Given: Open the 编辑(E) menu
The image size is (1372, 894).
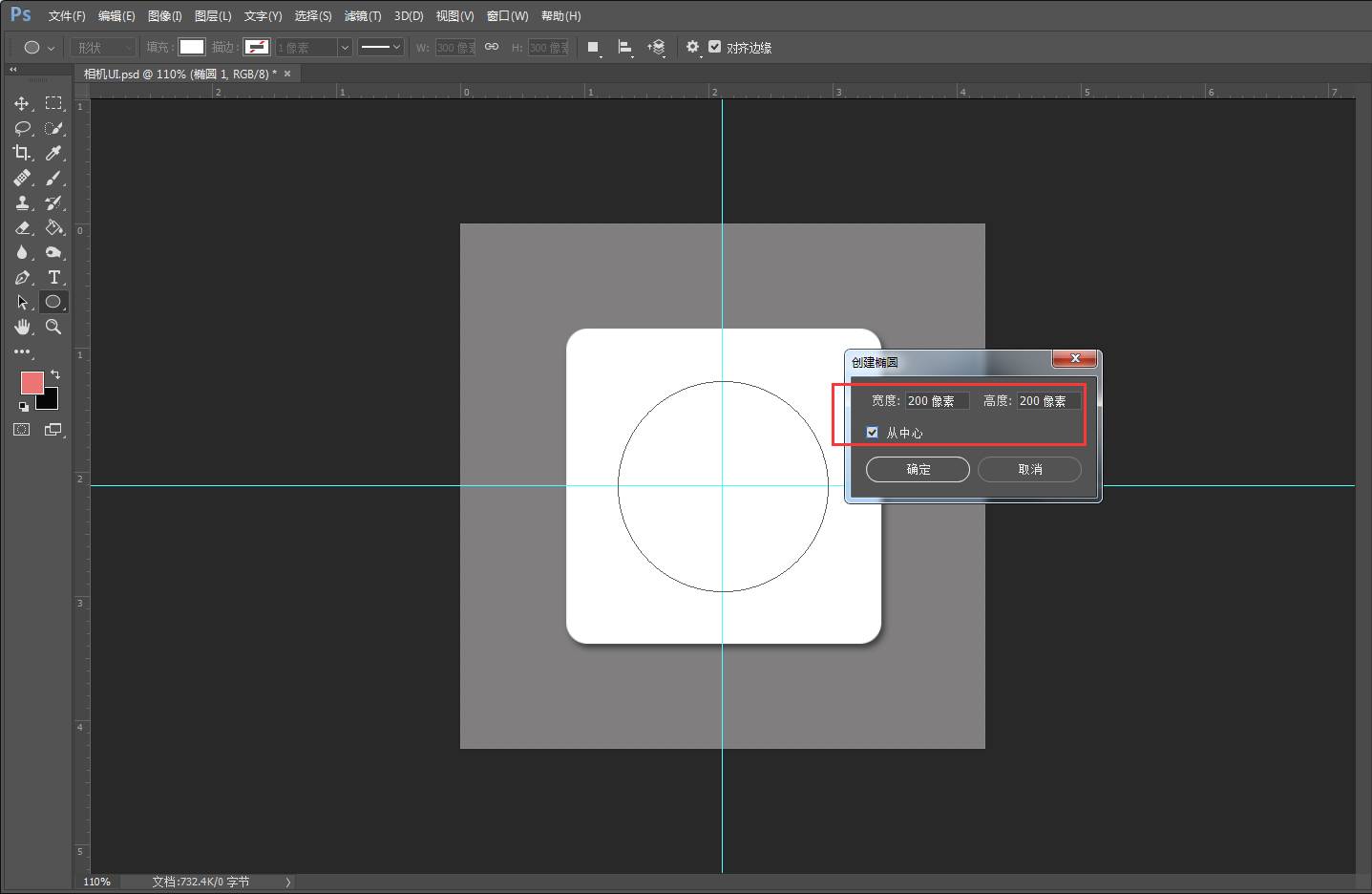Looking at the screenshot, I should [x=116, y=16].
